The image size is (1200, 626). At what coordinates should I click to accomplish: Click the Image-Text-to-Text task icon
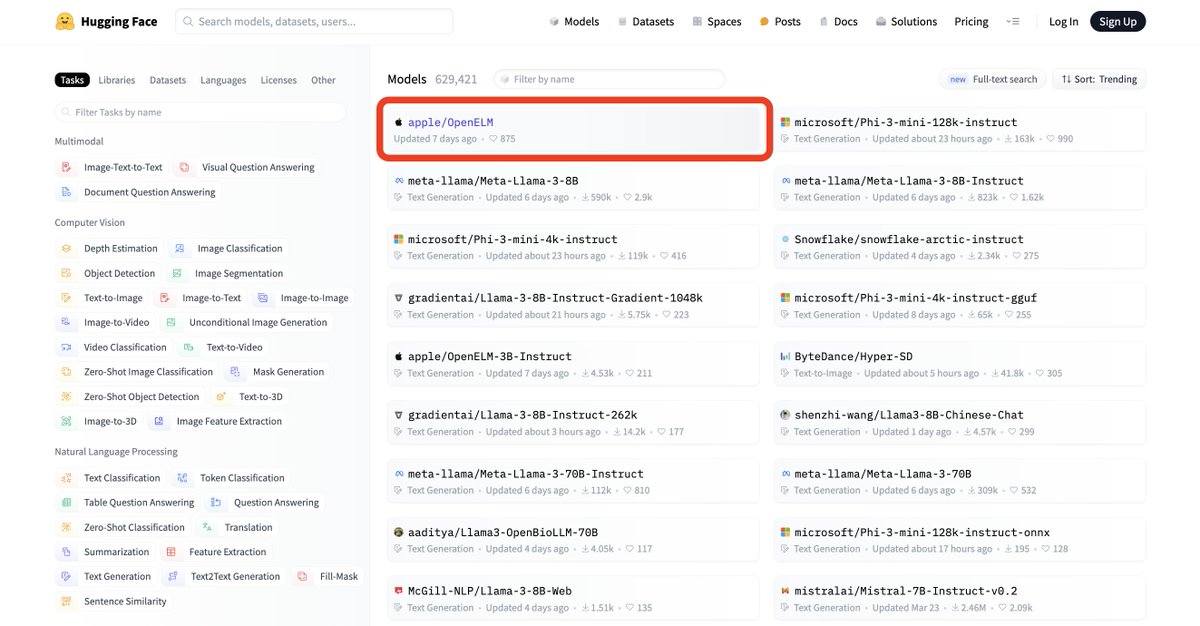point(66,168)
